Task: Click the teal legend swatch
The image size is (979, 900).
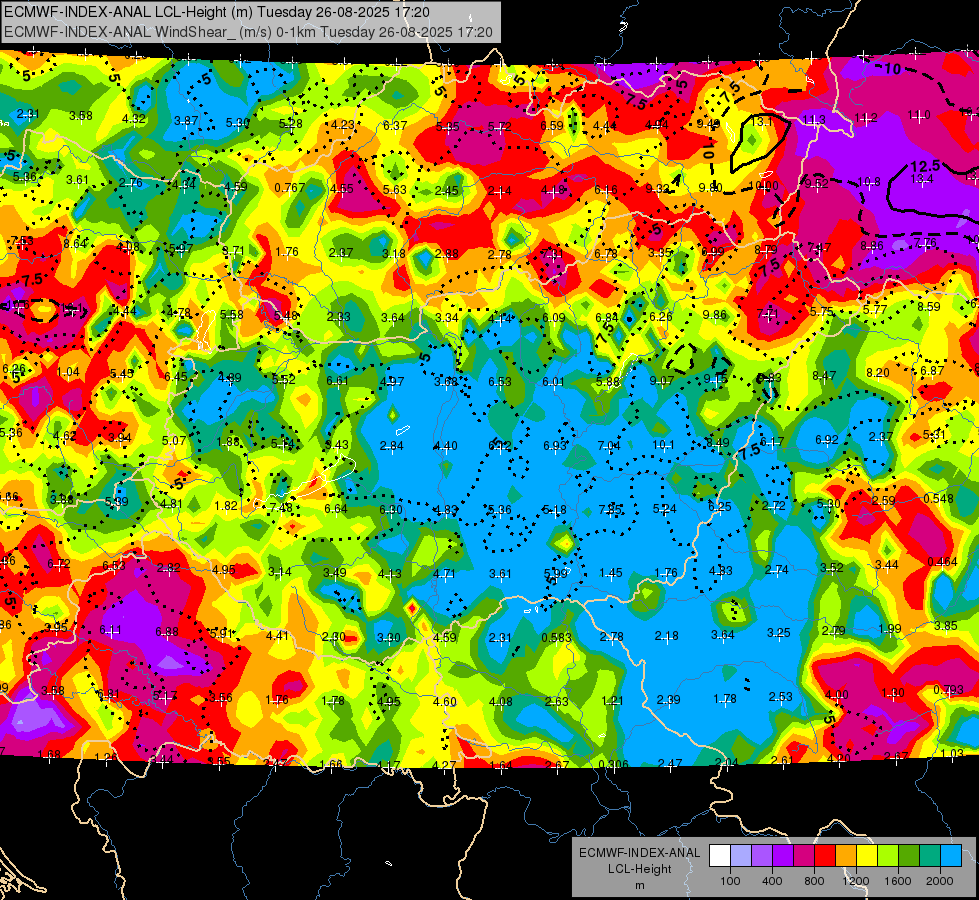Action: tap(930, 855)
